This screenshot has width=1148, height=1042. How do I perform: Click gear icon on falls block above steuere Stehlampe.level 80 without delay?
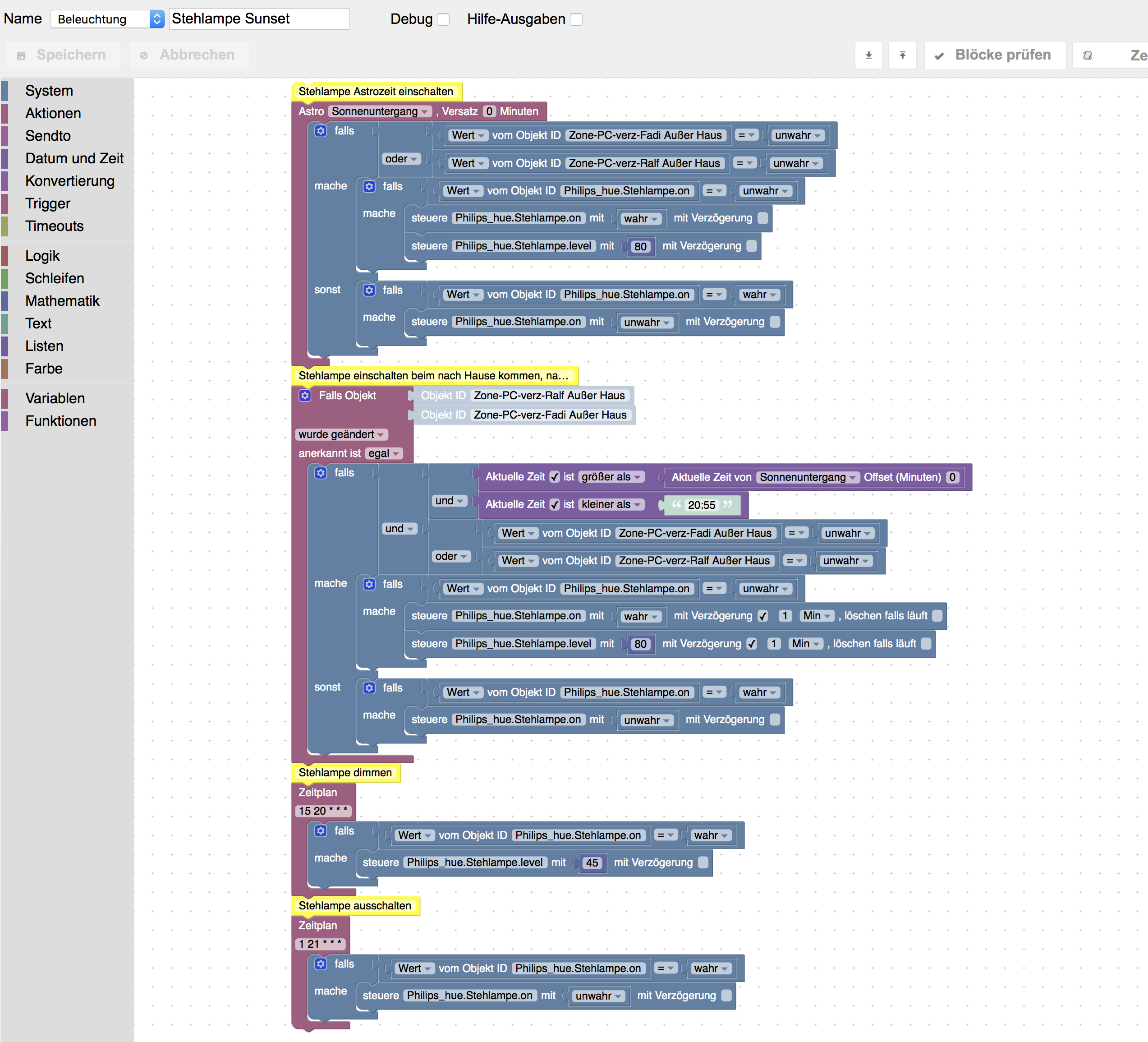tap(370, 186)
